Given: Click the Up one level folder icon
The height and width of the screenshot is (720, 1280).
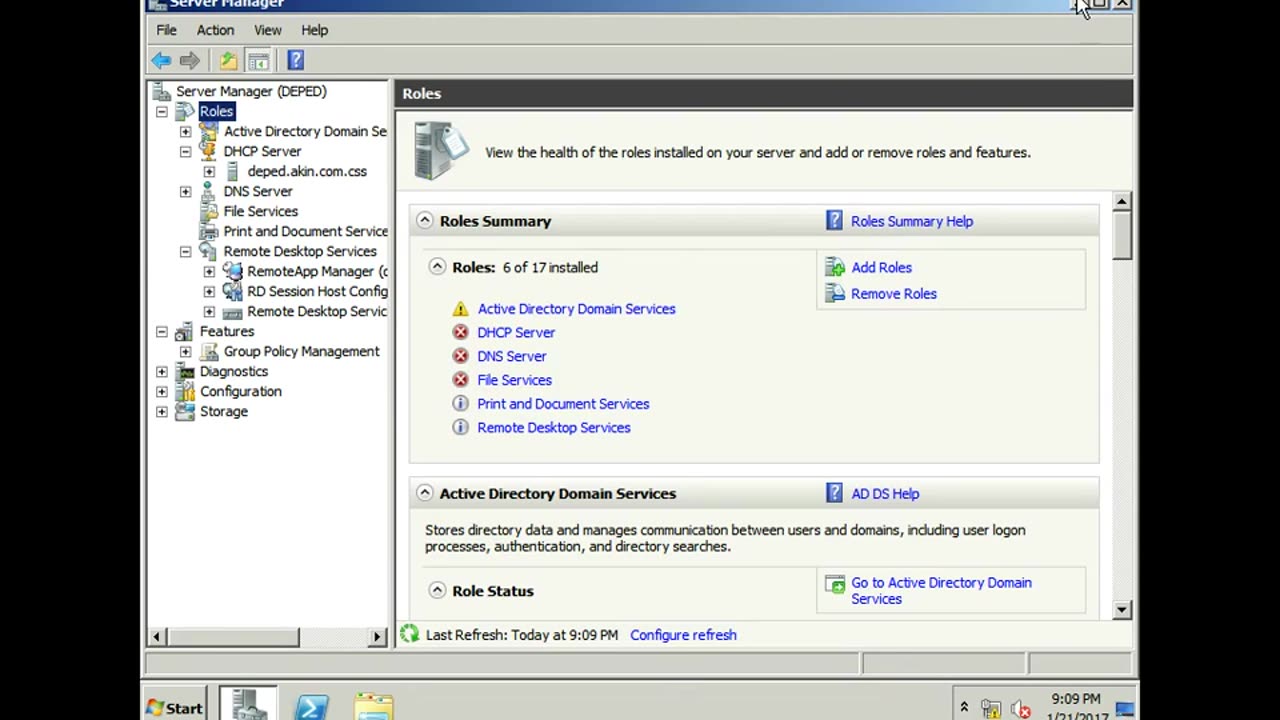Looking at the screenshot, I should tap(229, 61).
